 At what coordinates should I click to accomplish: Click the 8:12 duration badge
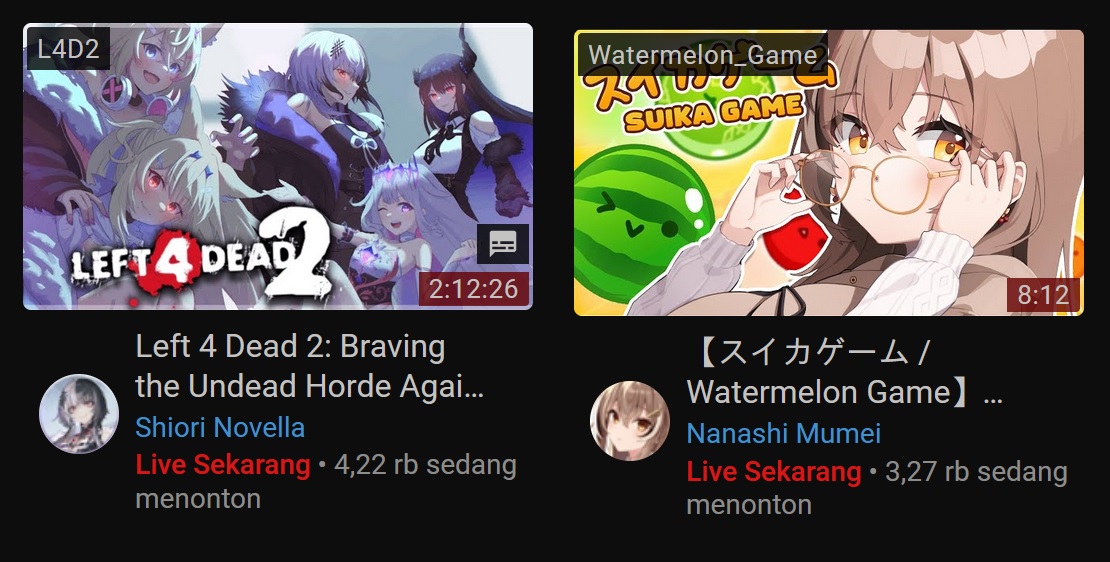pyautogui.click(x=1043, y=295)
